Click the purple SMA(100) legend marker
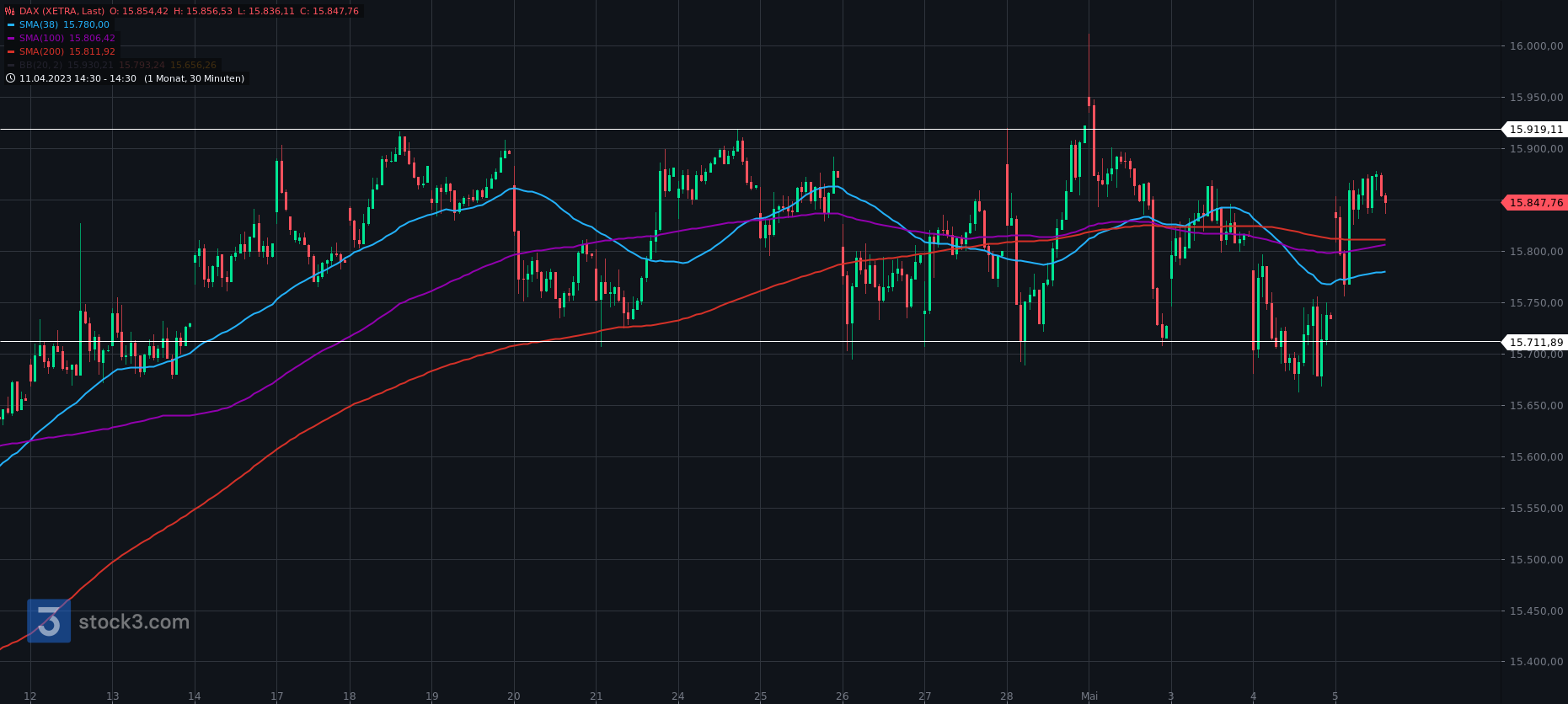 11,39
